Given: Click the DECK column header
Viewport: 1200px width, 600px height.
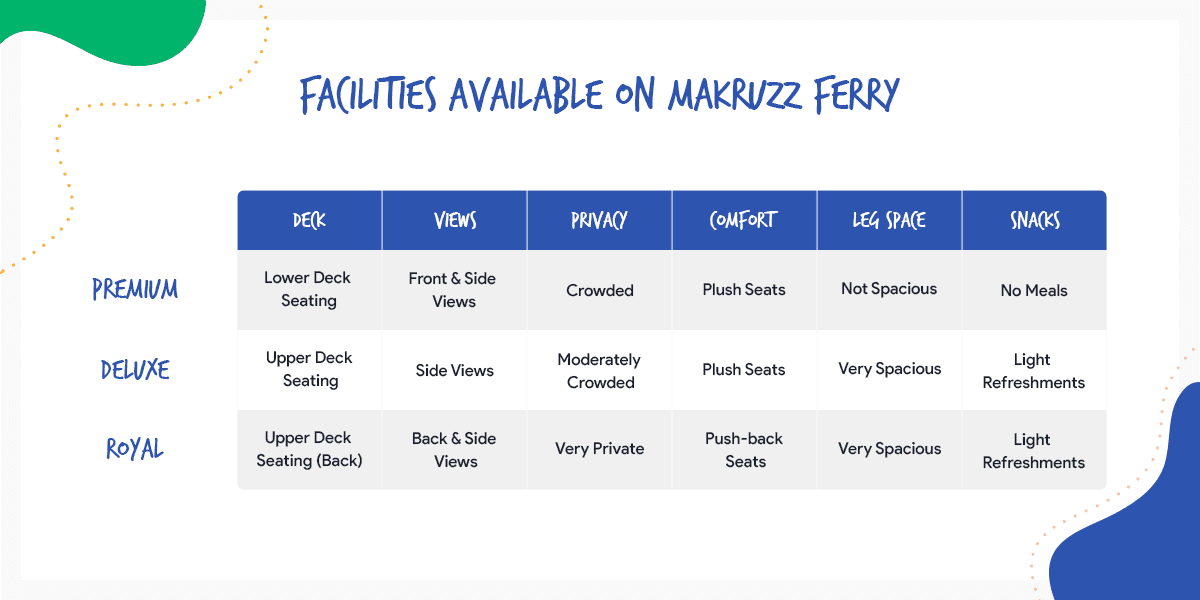Looking at the screenshot, I should 309,220.
